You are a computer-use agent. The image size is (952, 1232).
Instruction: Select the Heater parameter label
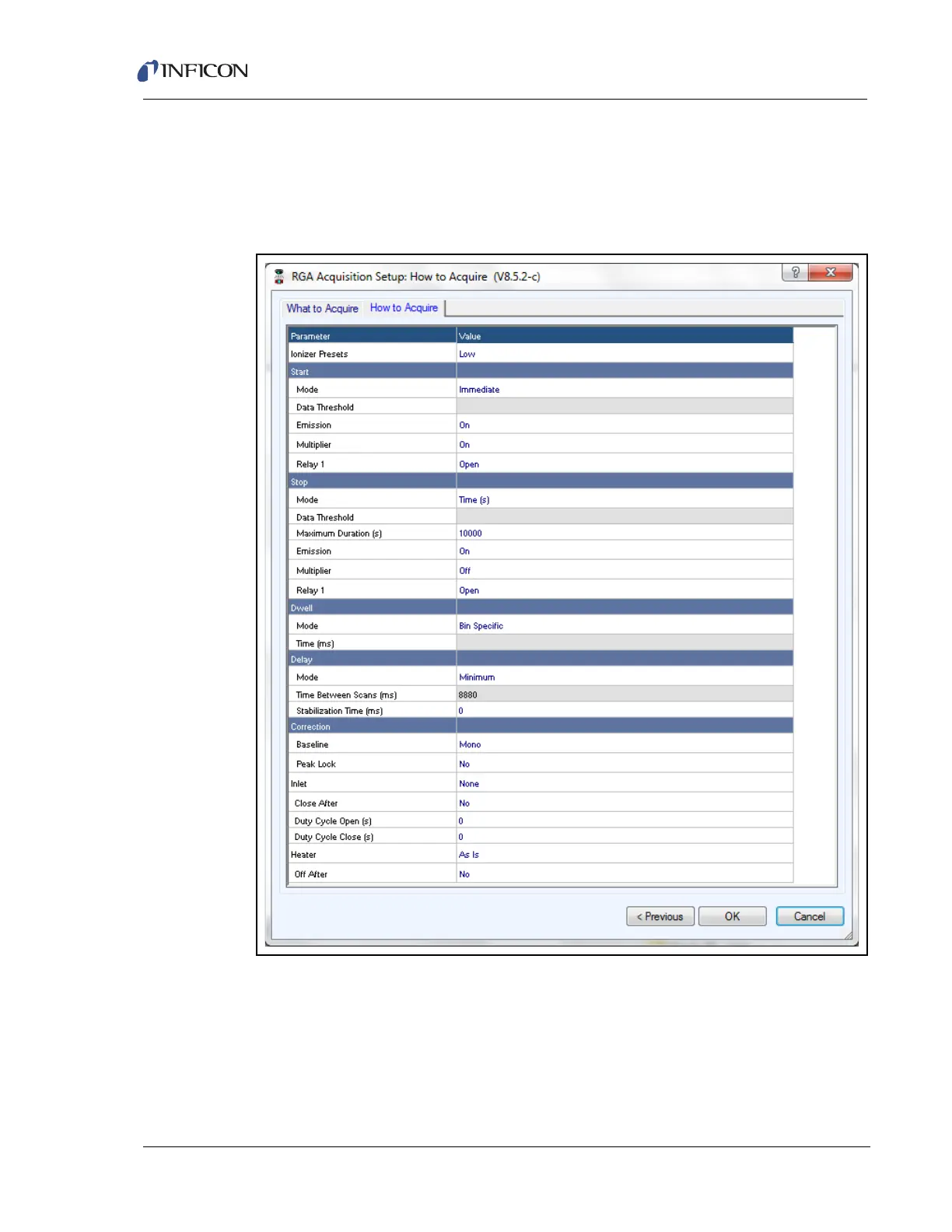click(303, 854)
